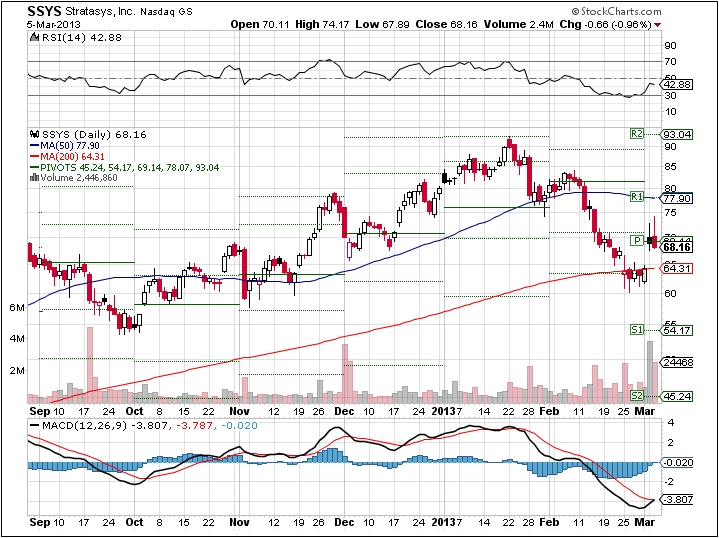Click the red 64.31 MA(200) axis tag
Viewport: 719px width, 538px height.
click(678, 268)
